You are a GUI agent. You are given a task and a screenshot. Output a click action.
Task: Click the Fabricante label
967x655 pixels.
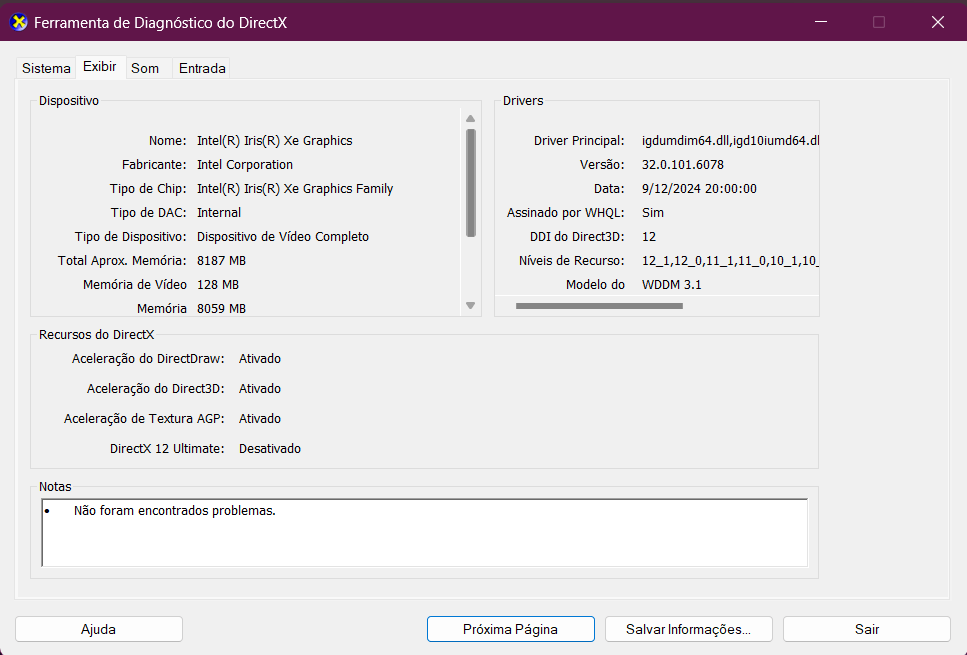pyautogui.click(x=154, y=165)
